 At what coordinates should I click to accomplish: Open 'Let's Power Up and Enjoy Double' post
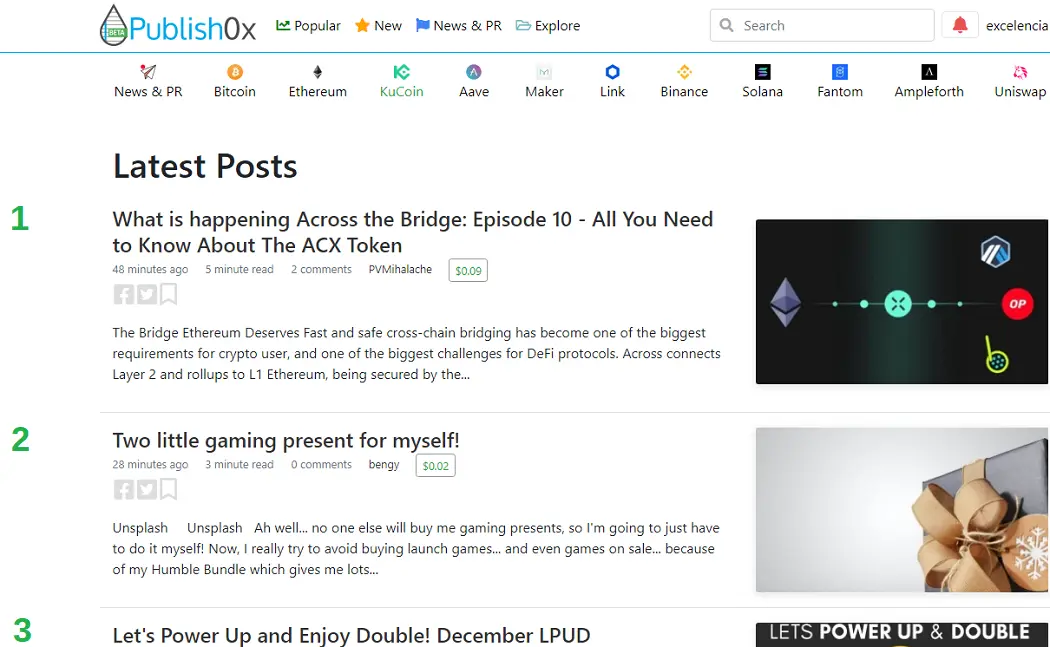click(x=352, y=635)
